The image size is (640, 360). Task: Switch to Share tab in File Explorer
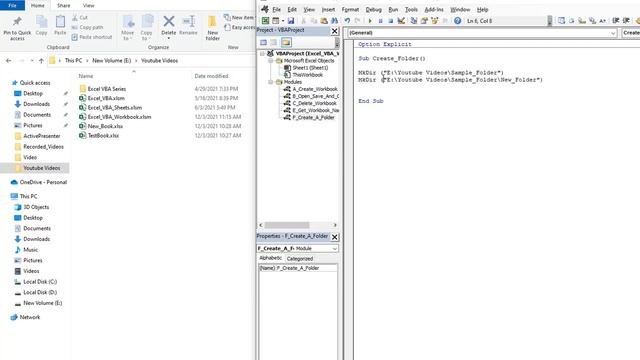(x=63, y=5)
